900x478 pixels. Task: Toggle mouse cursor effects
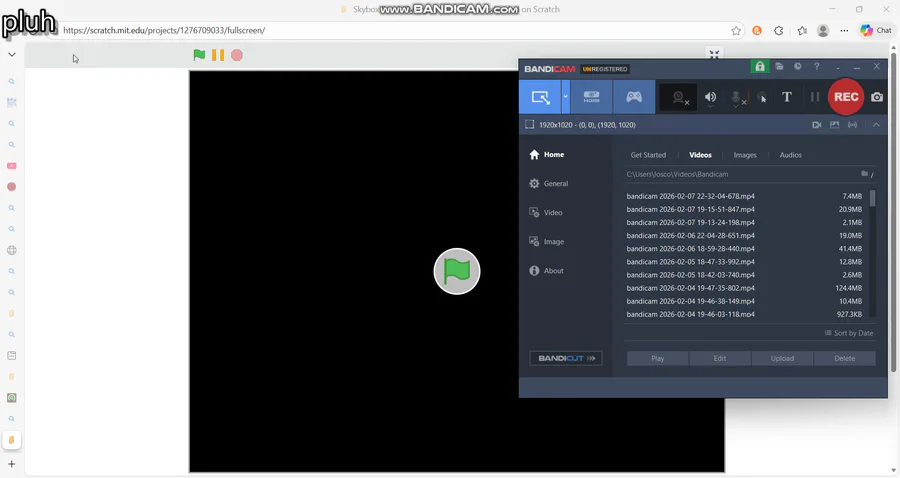pos(762,98)
